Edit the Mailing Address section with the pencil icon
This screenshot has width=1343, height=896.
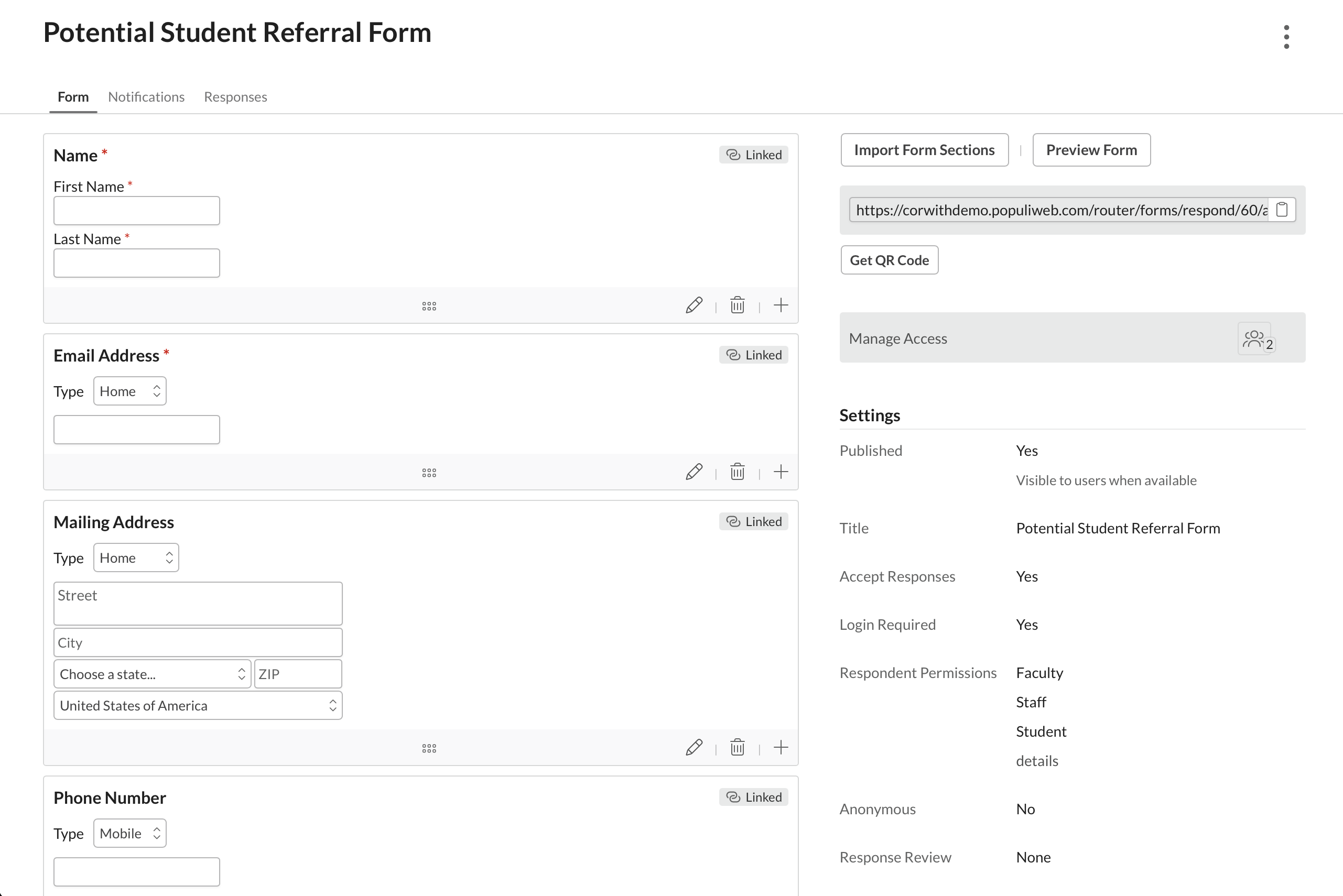694,747
